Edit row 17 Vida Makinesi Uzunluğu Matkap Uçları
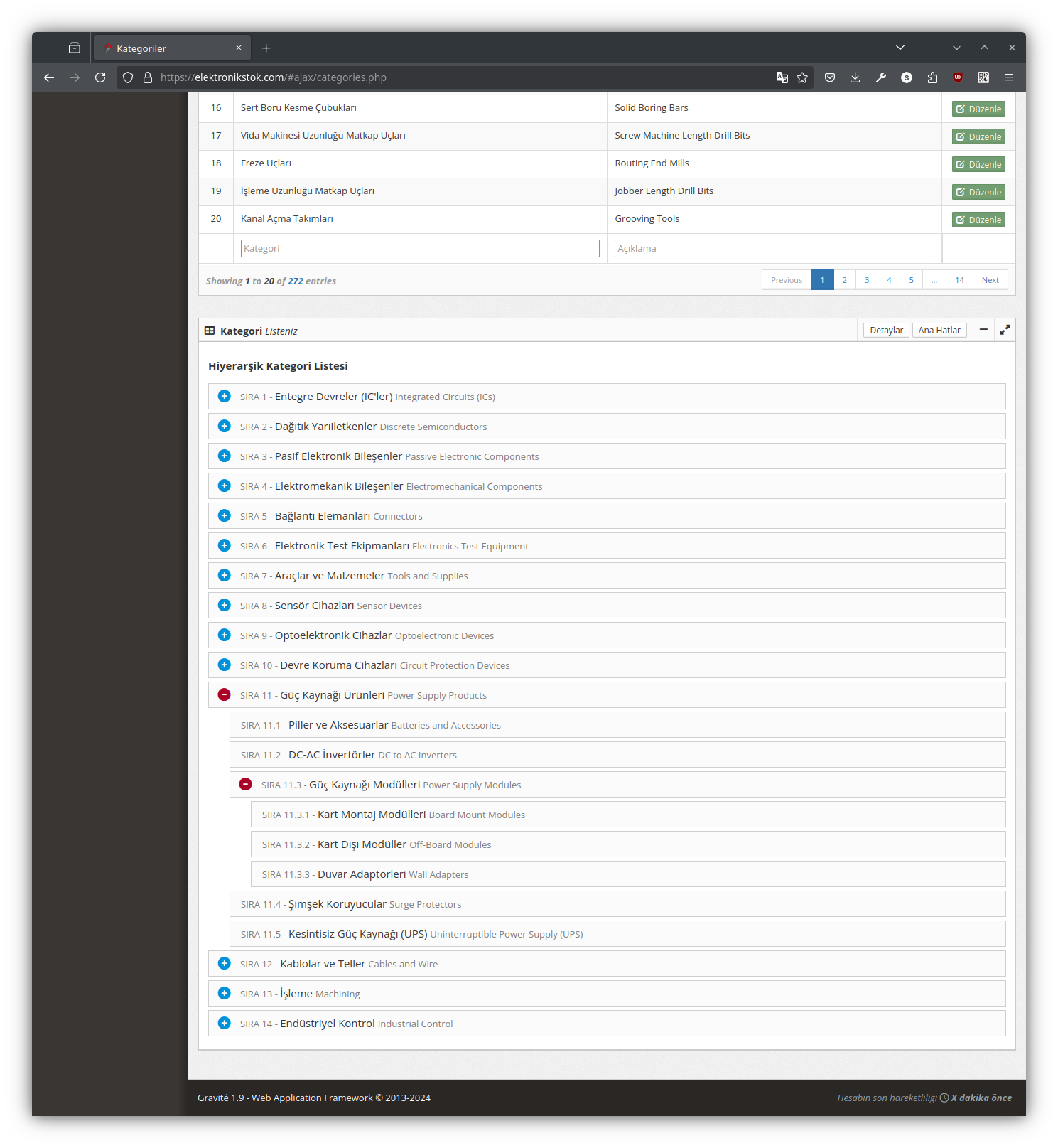The height and width of the screenshot is (1148, 1058). pos(978,136)
